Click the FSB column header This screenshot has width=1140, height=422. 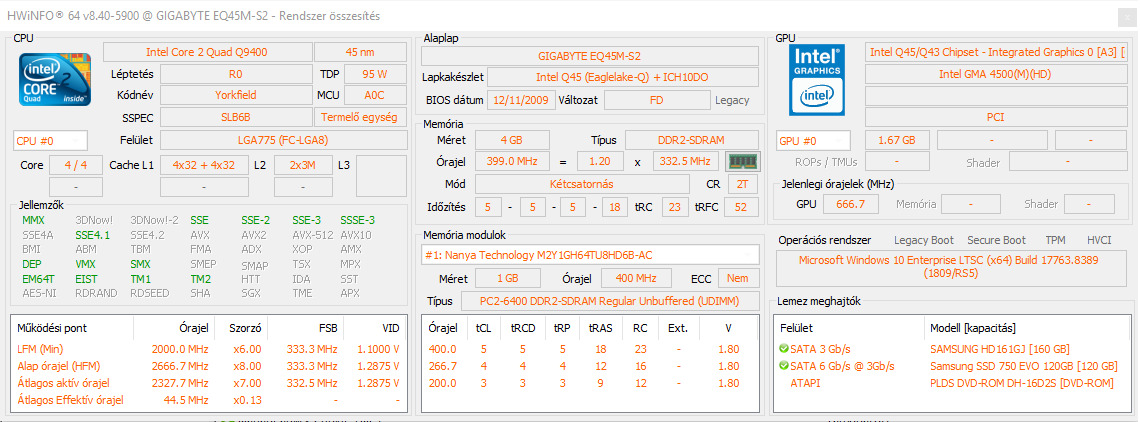pos(305,328)
